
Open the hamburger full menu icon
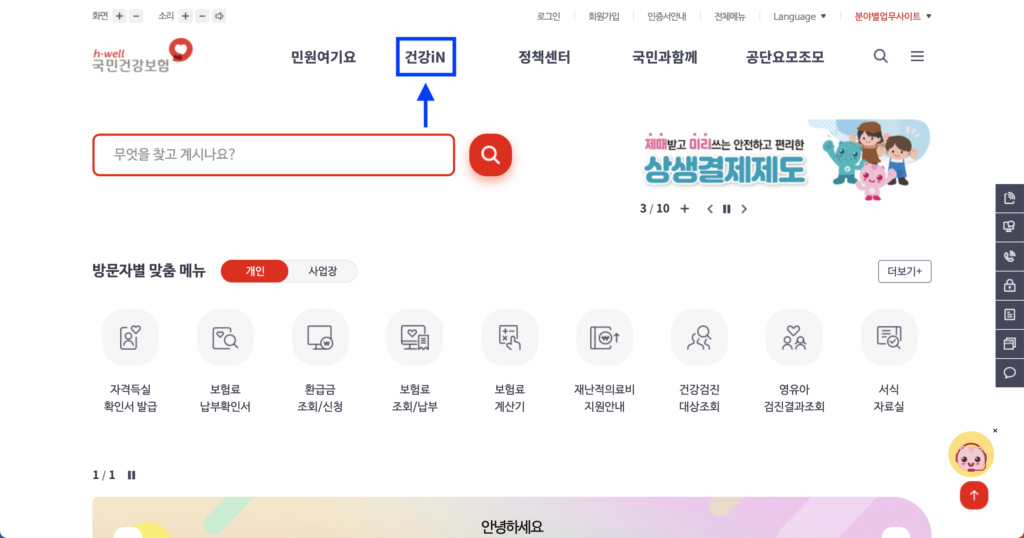click(x=917, y=57)
